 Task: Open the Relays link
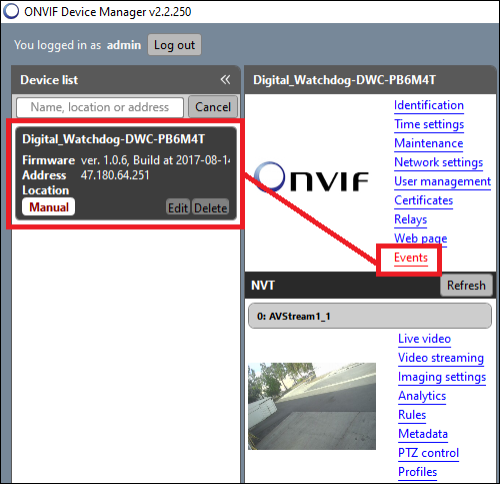(410, 219)
